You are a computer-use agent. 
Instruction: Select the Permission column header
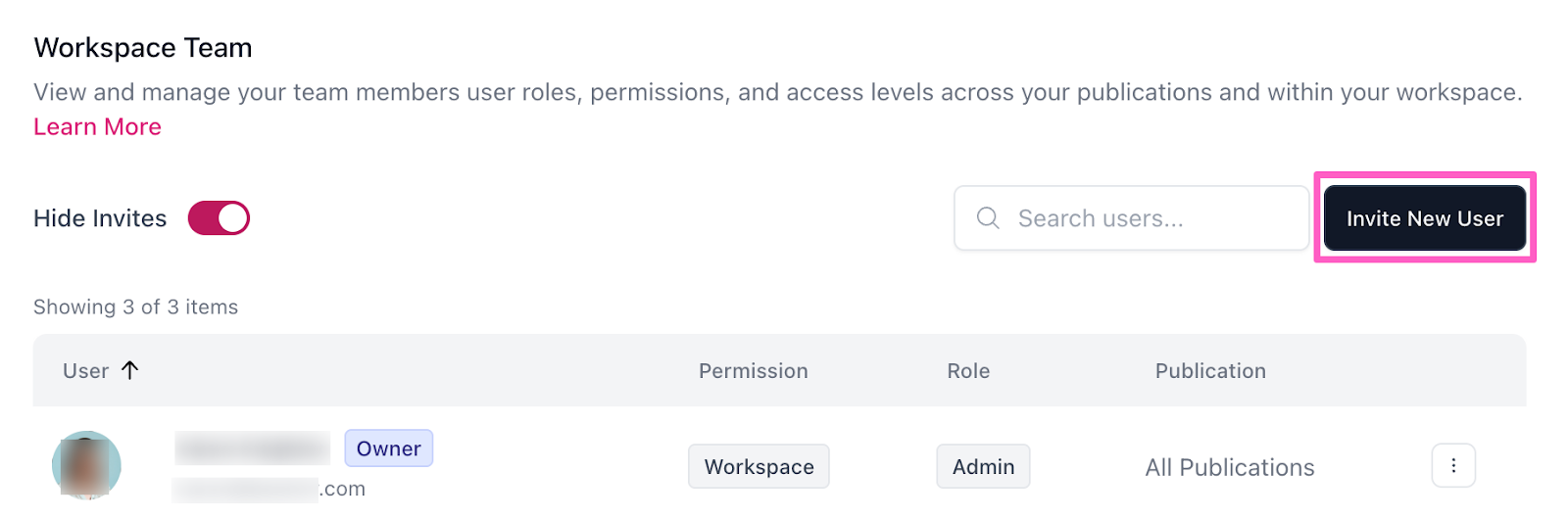753,371
